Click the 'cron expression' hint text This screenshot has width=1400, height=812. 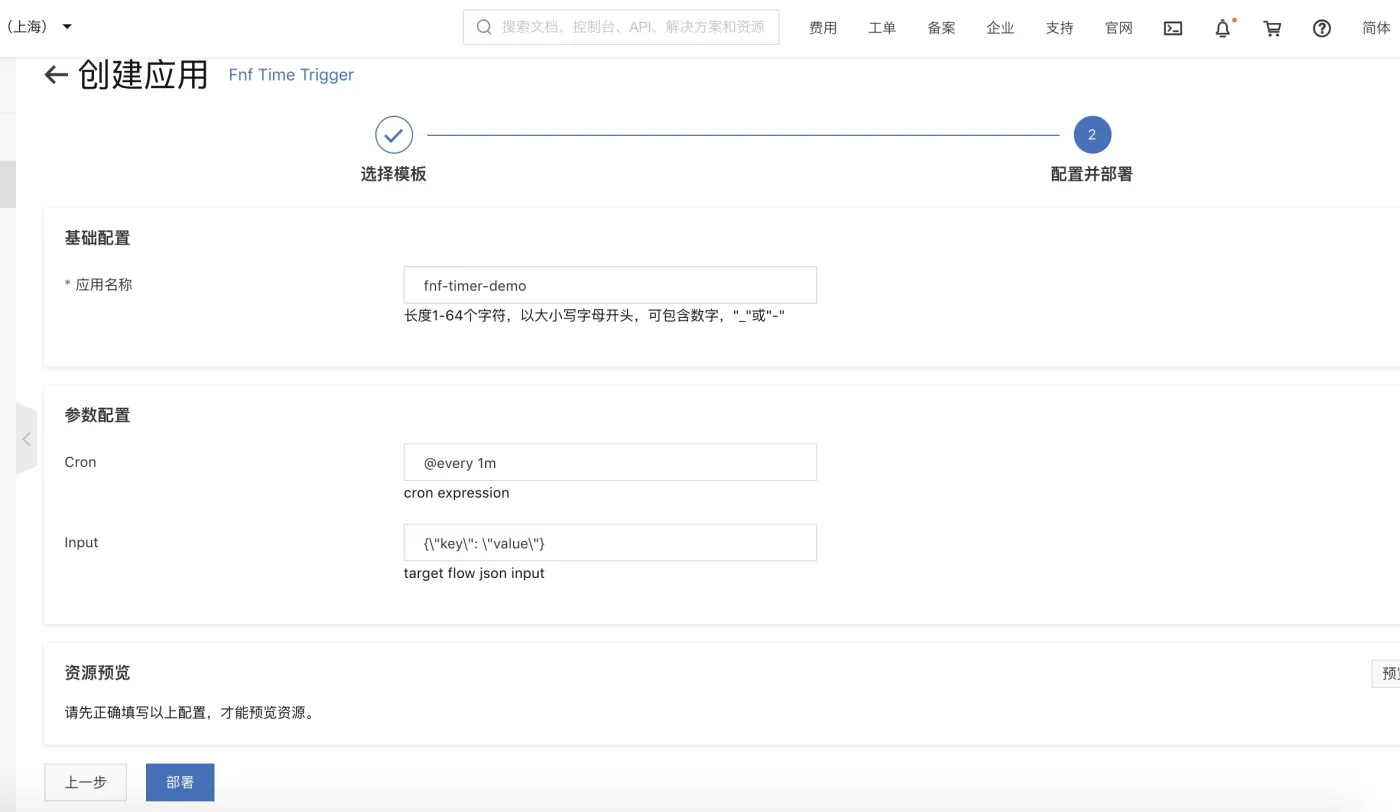pyautogui.click(x=457, y=493)
